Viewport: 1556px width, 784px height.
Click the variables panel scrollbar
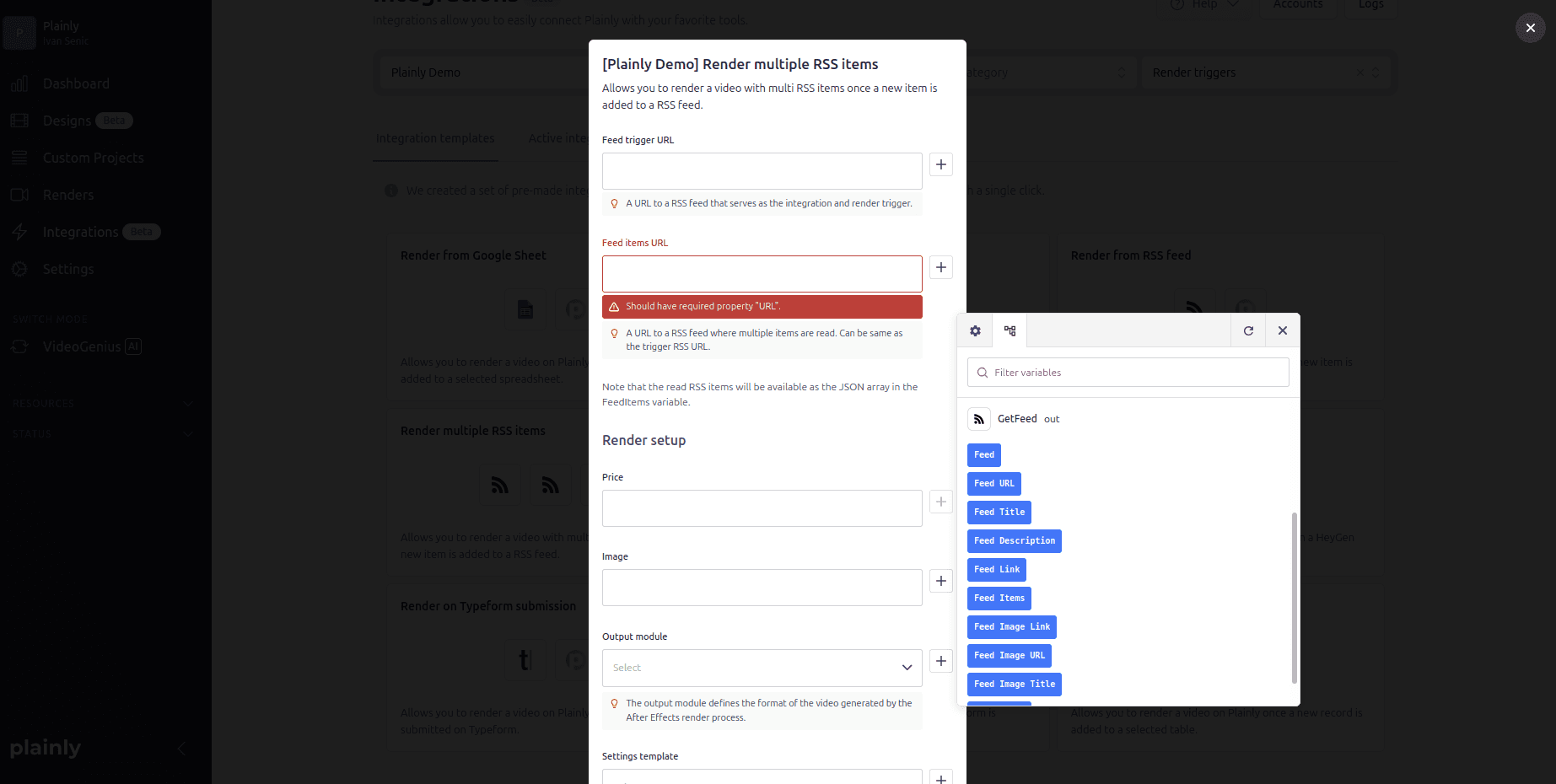1294,598
